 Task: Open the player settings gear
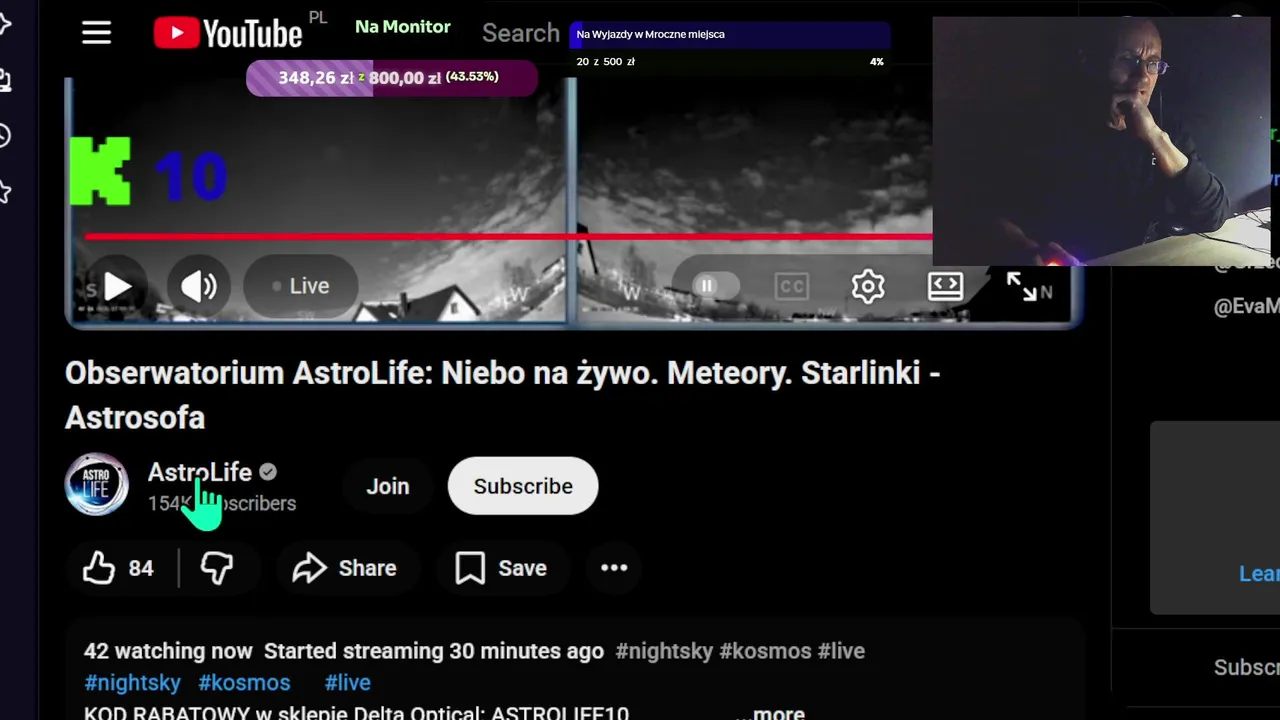tap(868, 286)
